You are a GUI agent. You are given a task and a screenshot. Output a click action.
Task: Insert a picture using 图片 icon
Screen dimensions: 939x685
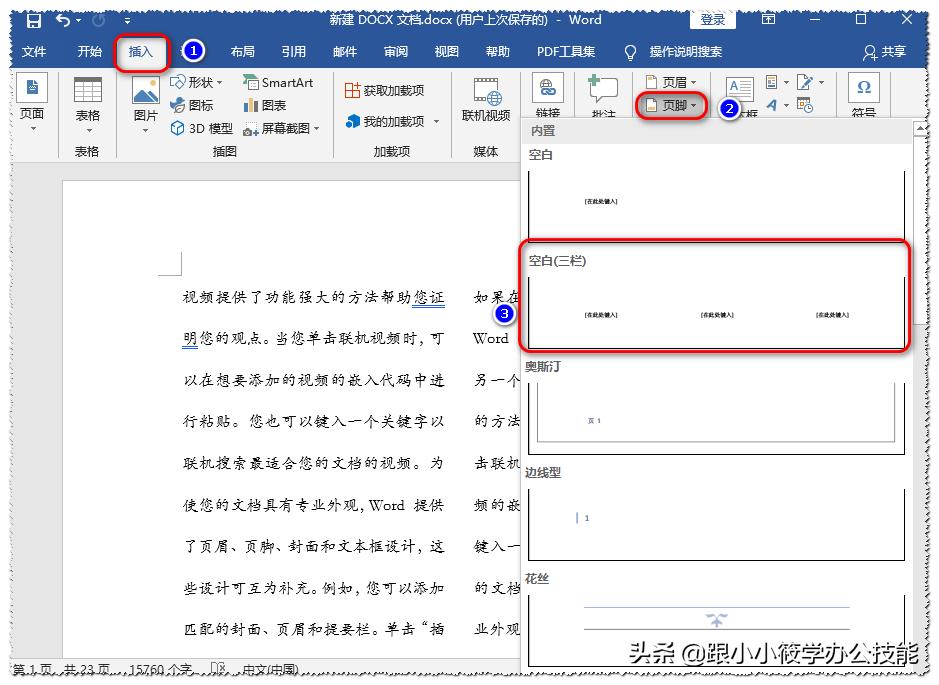point(146,95)
